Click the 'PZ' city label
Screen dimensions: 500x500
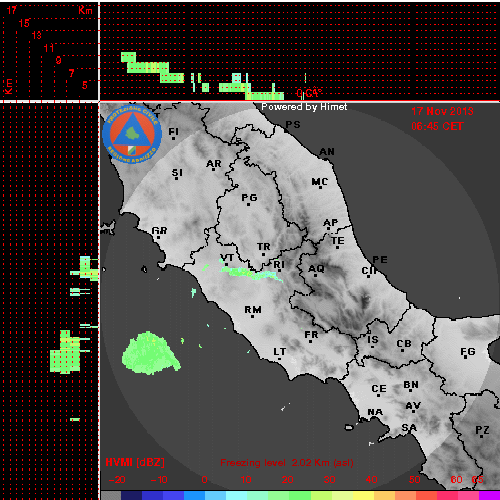coord(482,431)
